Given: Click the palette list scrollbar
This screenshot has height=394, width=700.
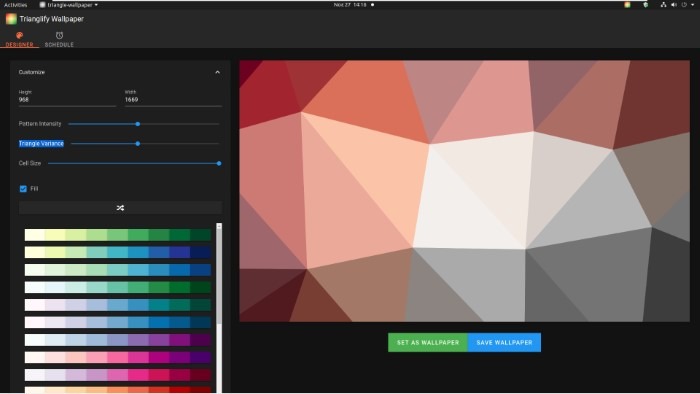Looking at the screenshot, I should pos(219,277).
